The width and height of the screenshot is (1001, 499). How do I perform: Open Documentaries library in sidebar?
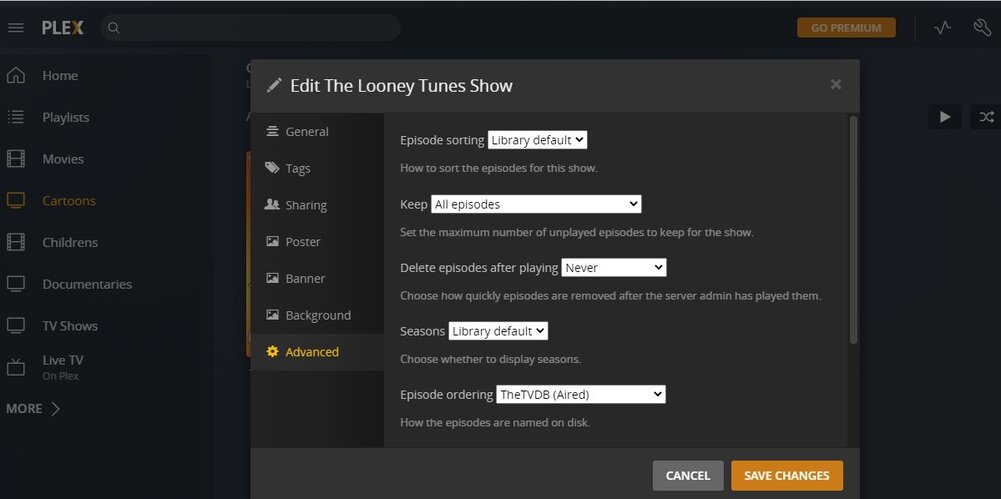pyautogui.click(x=87, y=284)
